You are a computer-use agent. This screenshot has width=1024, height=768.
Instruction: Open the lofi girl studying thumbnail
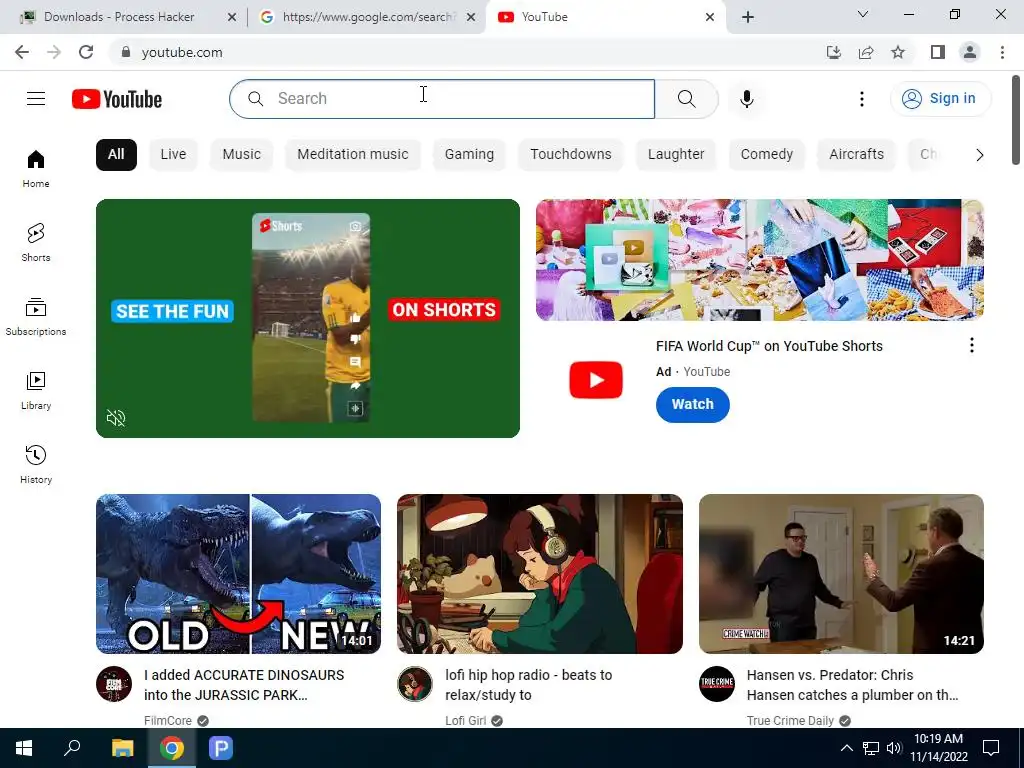click(540, 573)
